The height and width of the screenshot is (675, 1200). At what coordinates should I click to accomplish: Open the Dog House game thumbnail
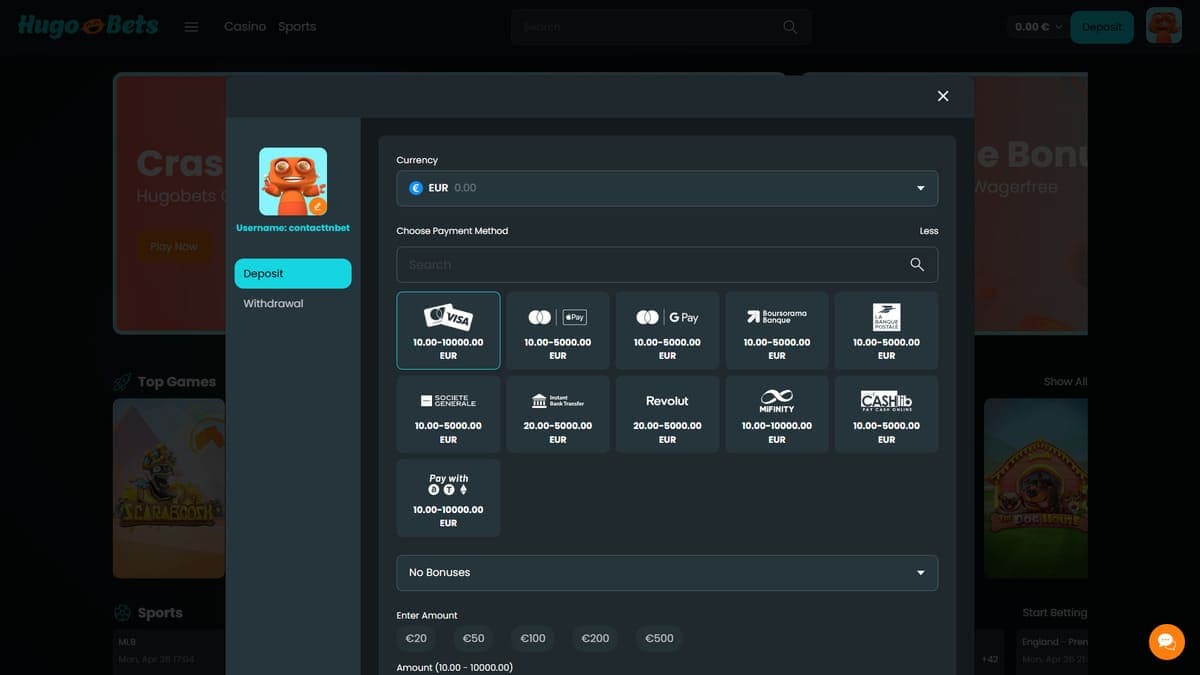point(1035,488)
